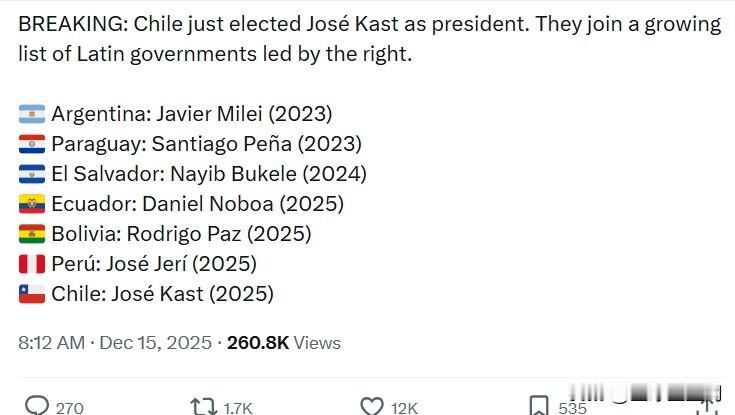Click the Dec 15, 2025 date
735x415 pixels.
(157, 343)
